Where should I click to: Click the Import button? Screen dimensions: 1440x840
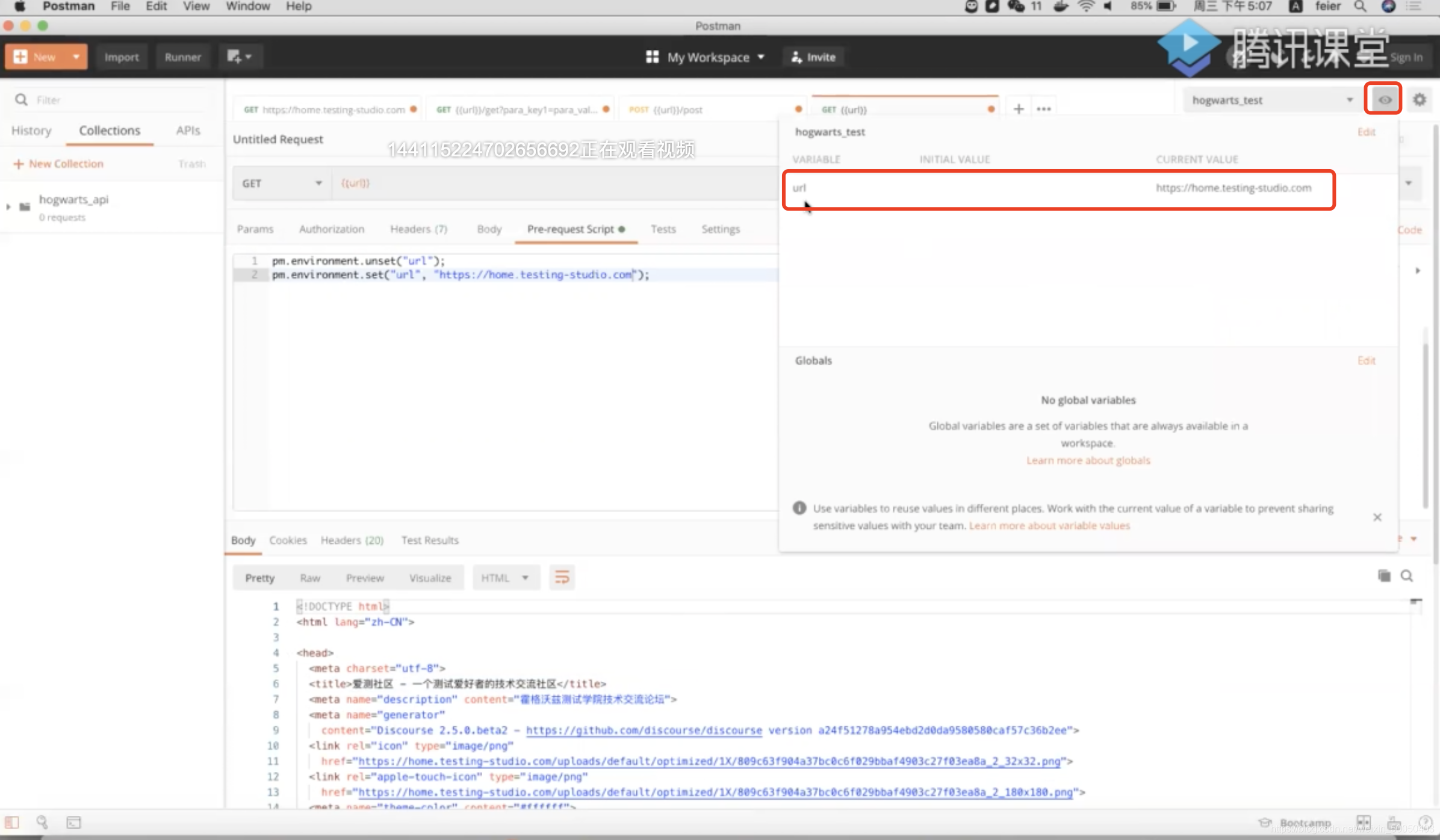(122, 57)
